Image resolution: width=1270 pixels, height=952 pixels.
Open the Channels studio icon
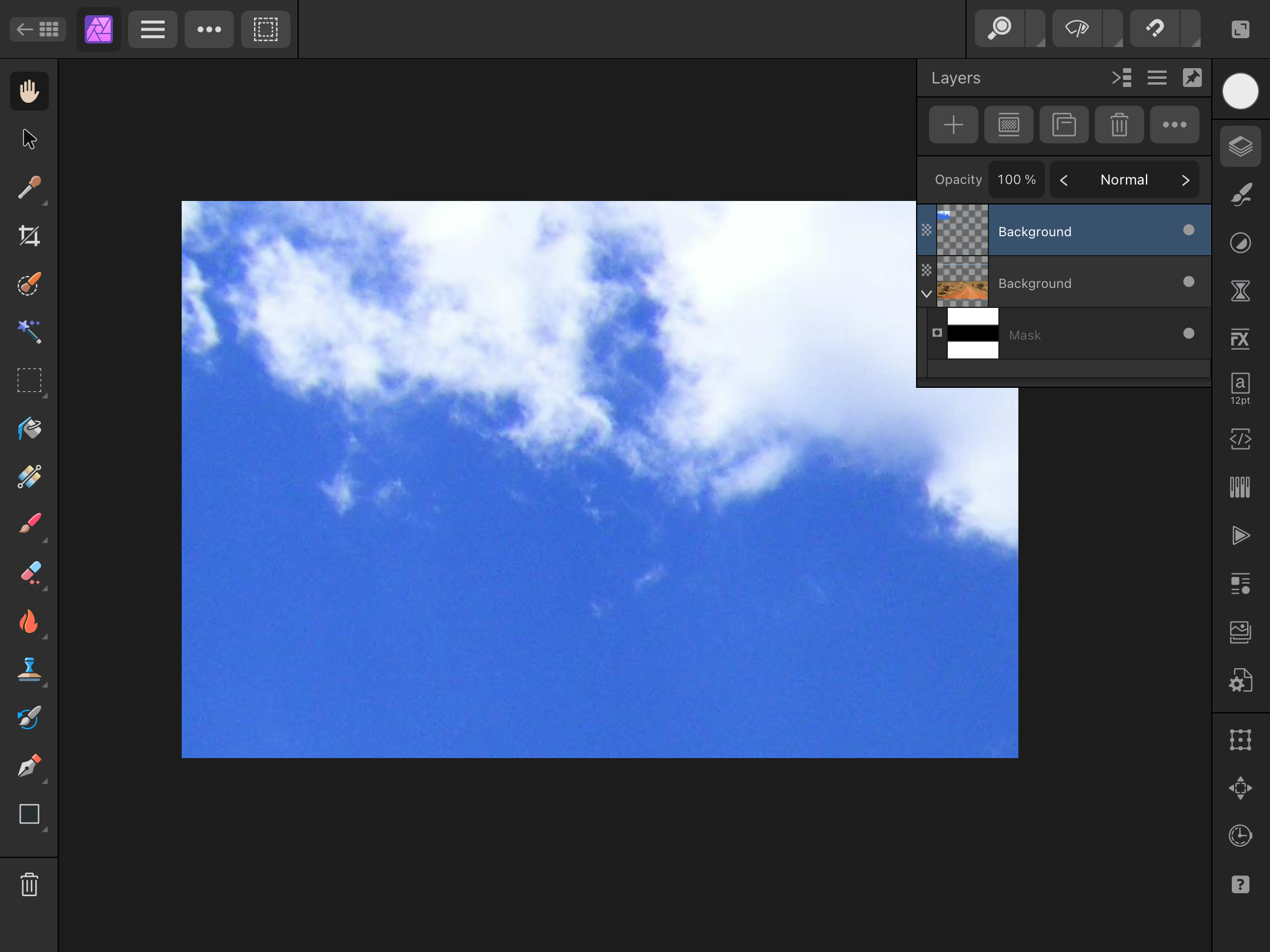click(x=1241, y=487)
